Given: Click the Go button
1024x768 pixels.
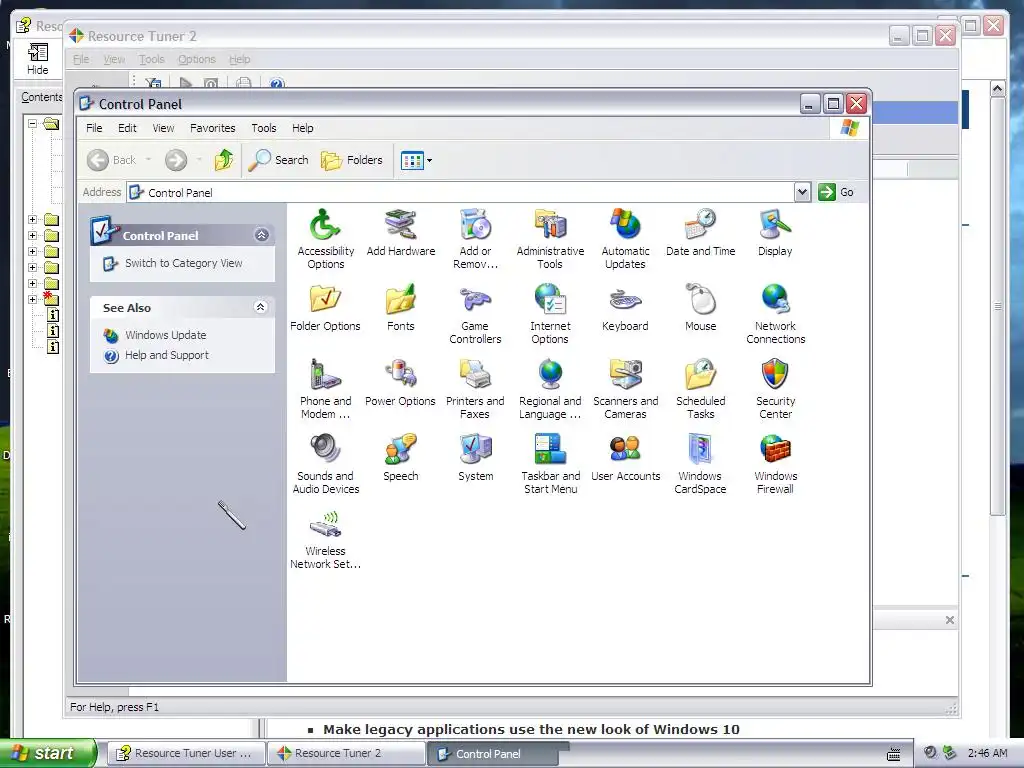Looking at the screenshot, I should coord(837,192).
